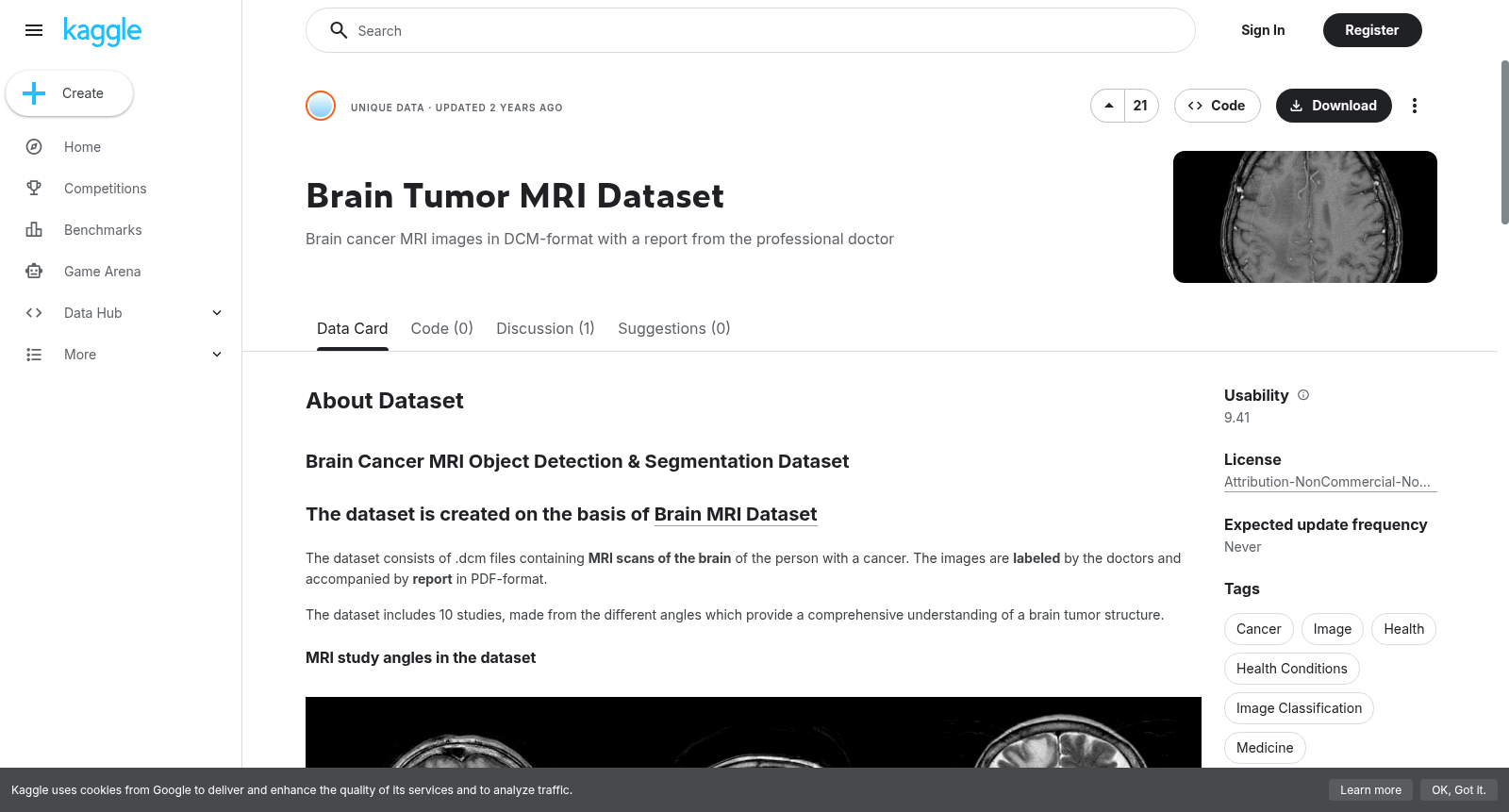Screen dimensions: 1509x812
Task: Open the Unique Data author avatar
Action: click(321, 106)
